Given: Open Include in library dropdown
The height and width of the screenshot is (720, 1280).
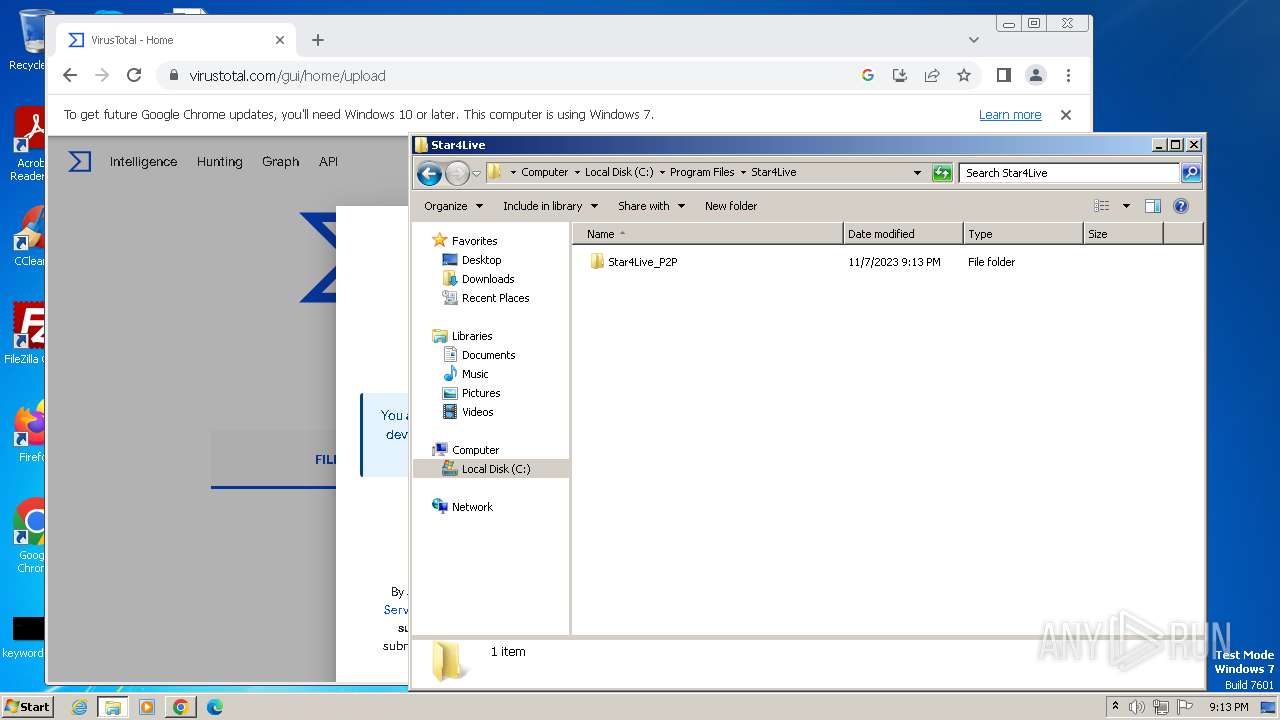Looking at the screenshot, I should point(550,206).
